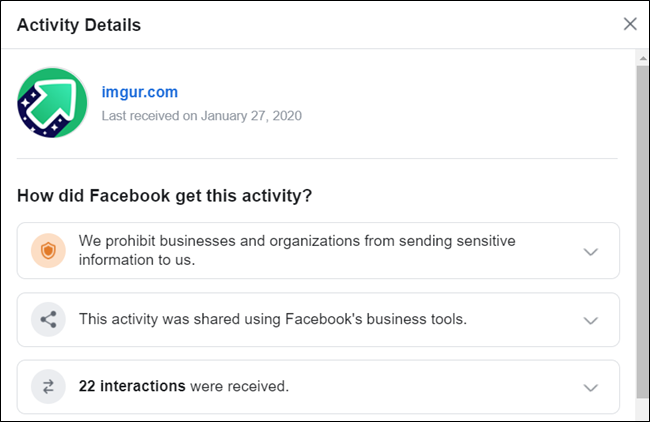The height and width of the screenshot is (422, 650).
Task: Click the interactions arrows icon
Action: pyautogui.click(x=48, y=387)
